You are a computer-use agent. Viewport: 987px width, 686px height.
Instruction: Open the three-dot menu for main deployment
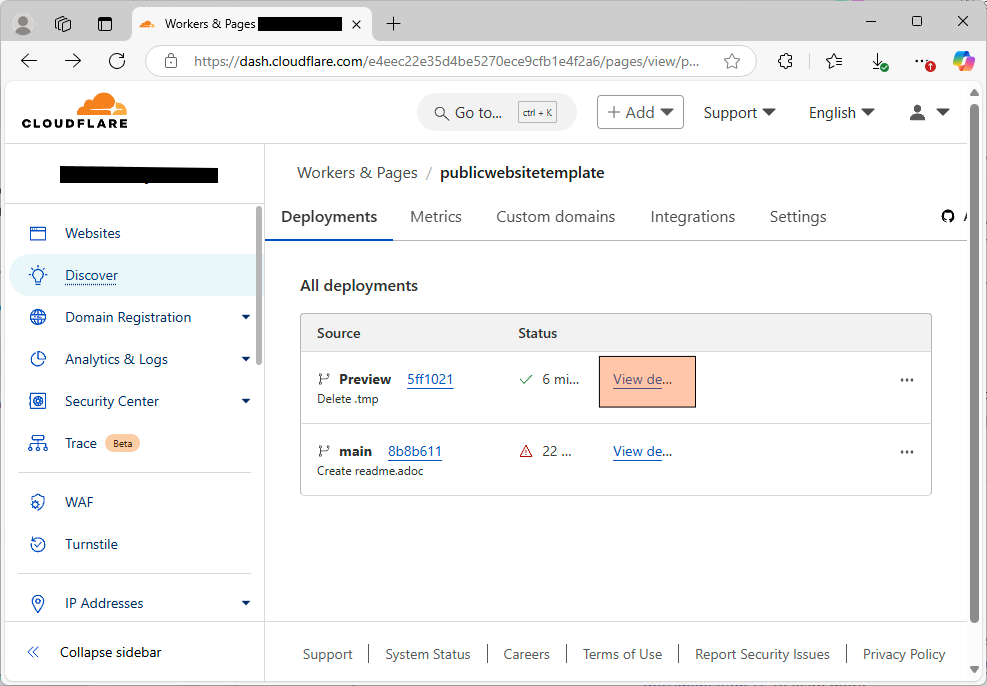[906, 452]
